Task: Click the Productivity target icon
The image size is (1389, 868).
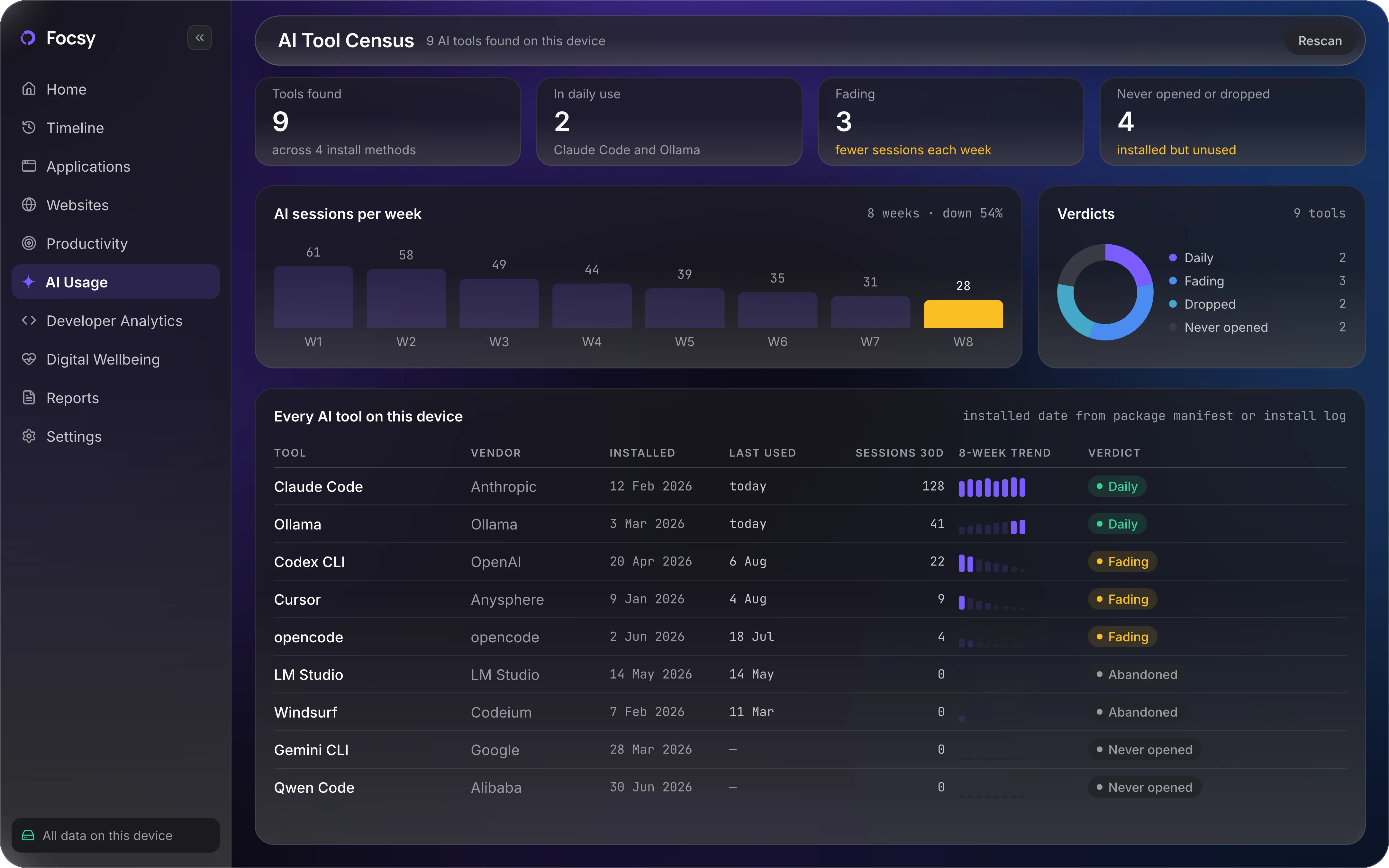Action: (x=29, y=243)
